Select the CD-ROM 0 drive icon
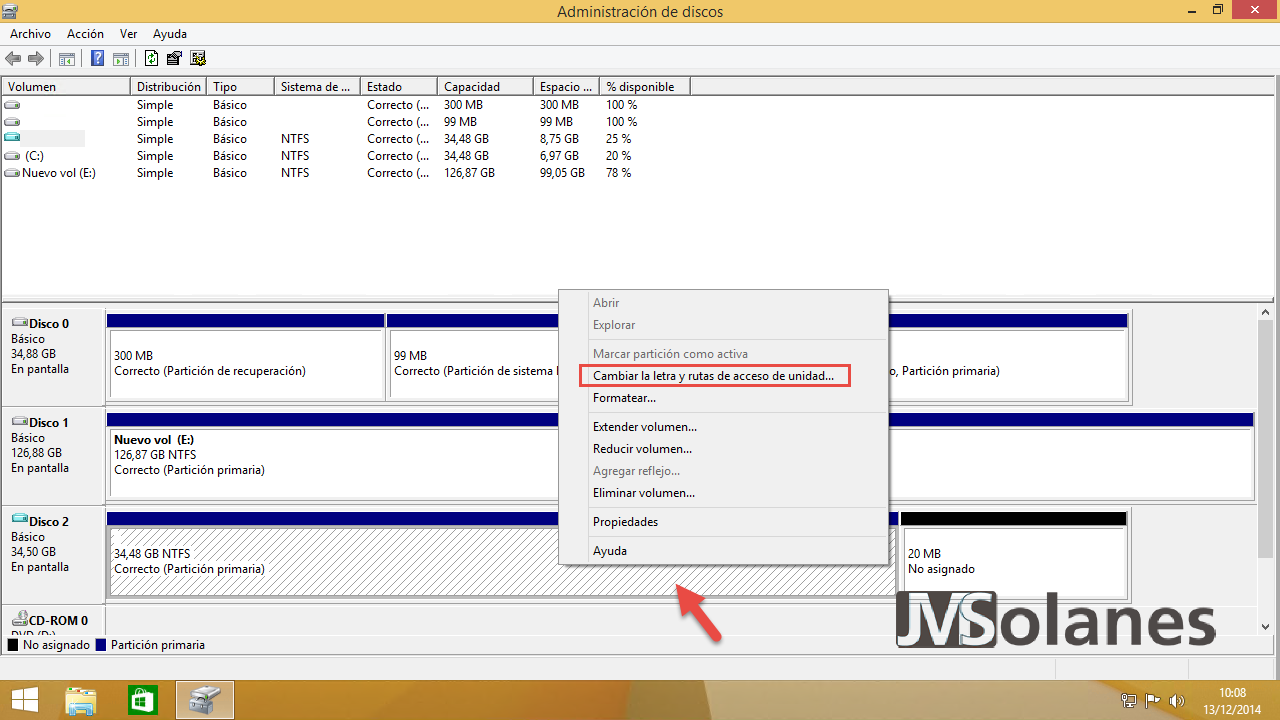This screenshot has height=720, width=1280. pos(19,620)
